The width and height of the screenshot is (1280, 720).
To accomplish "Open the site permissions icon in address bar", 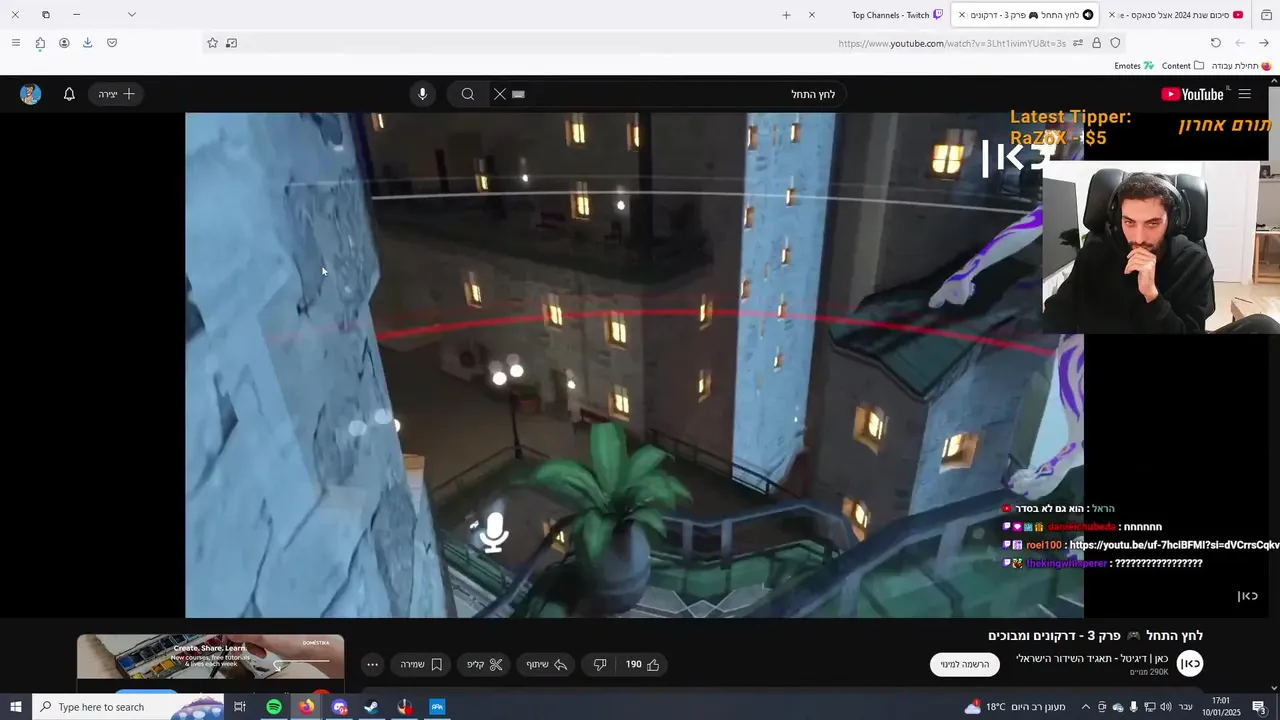I will point(1078,43).
